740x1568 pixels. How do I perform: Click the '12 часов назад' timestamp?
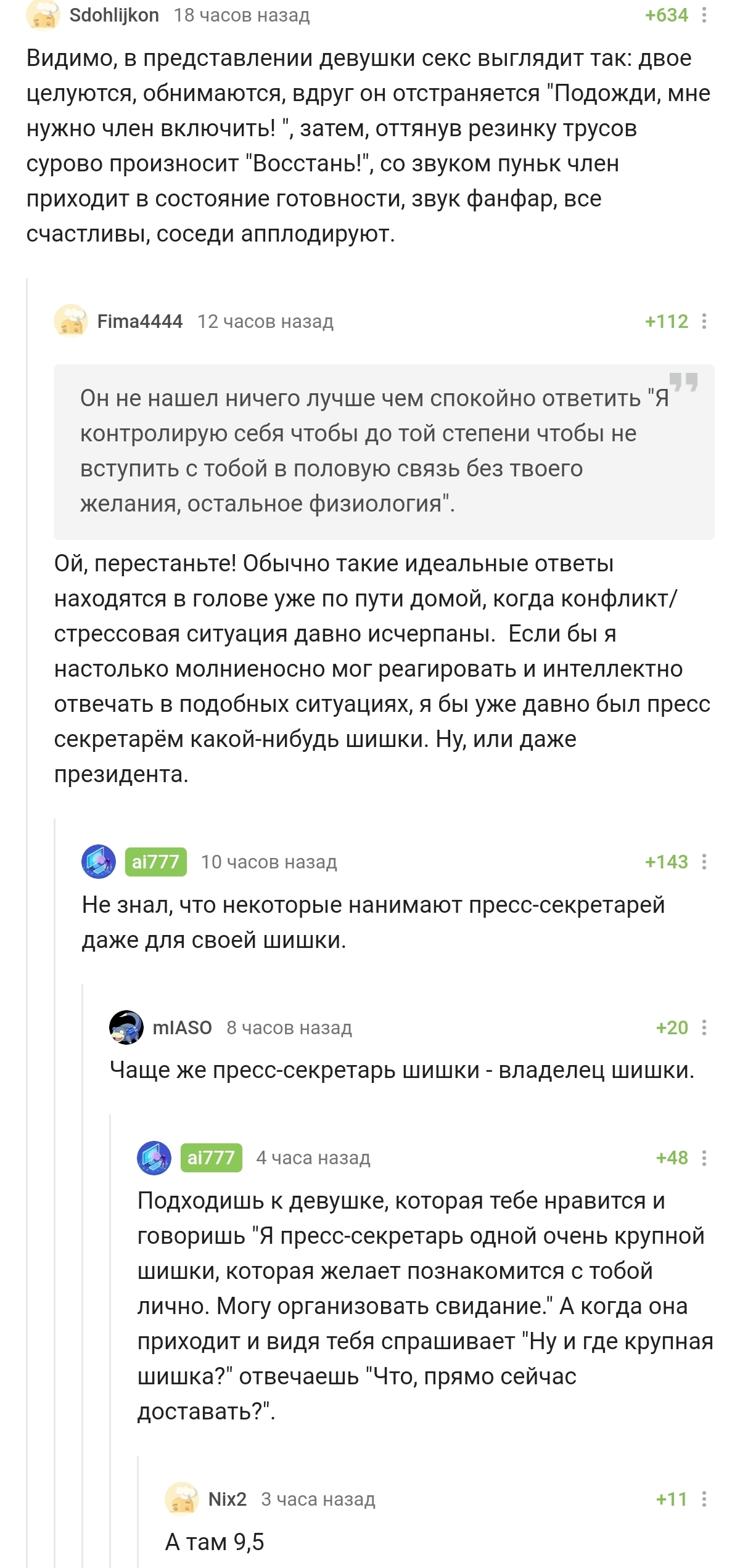pos(265,321)
